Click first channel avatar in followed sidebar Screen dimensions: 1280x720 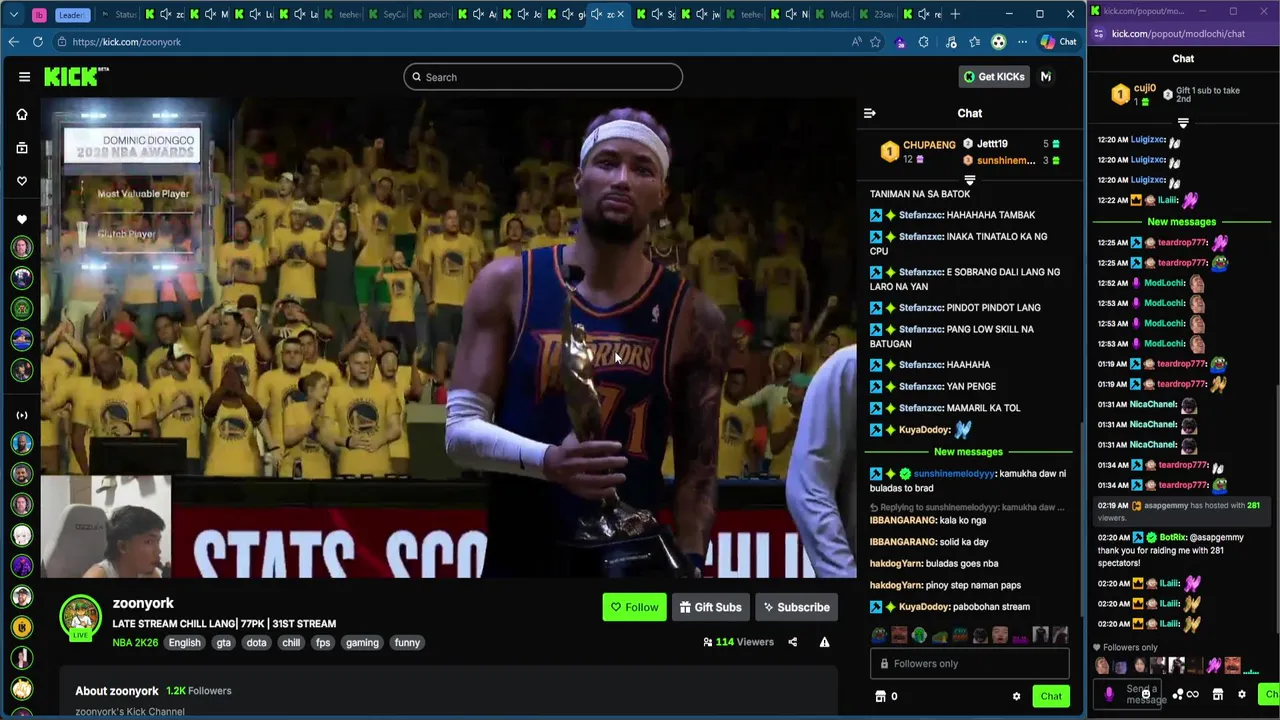pyautogui.click(x=22, y=247)
